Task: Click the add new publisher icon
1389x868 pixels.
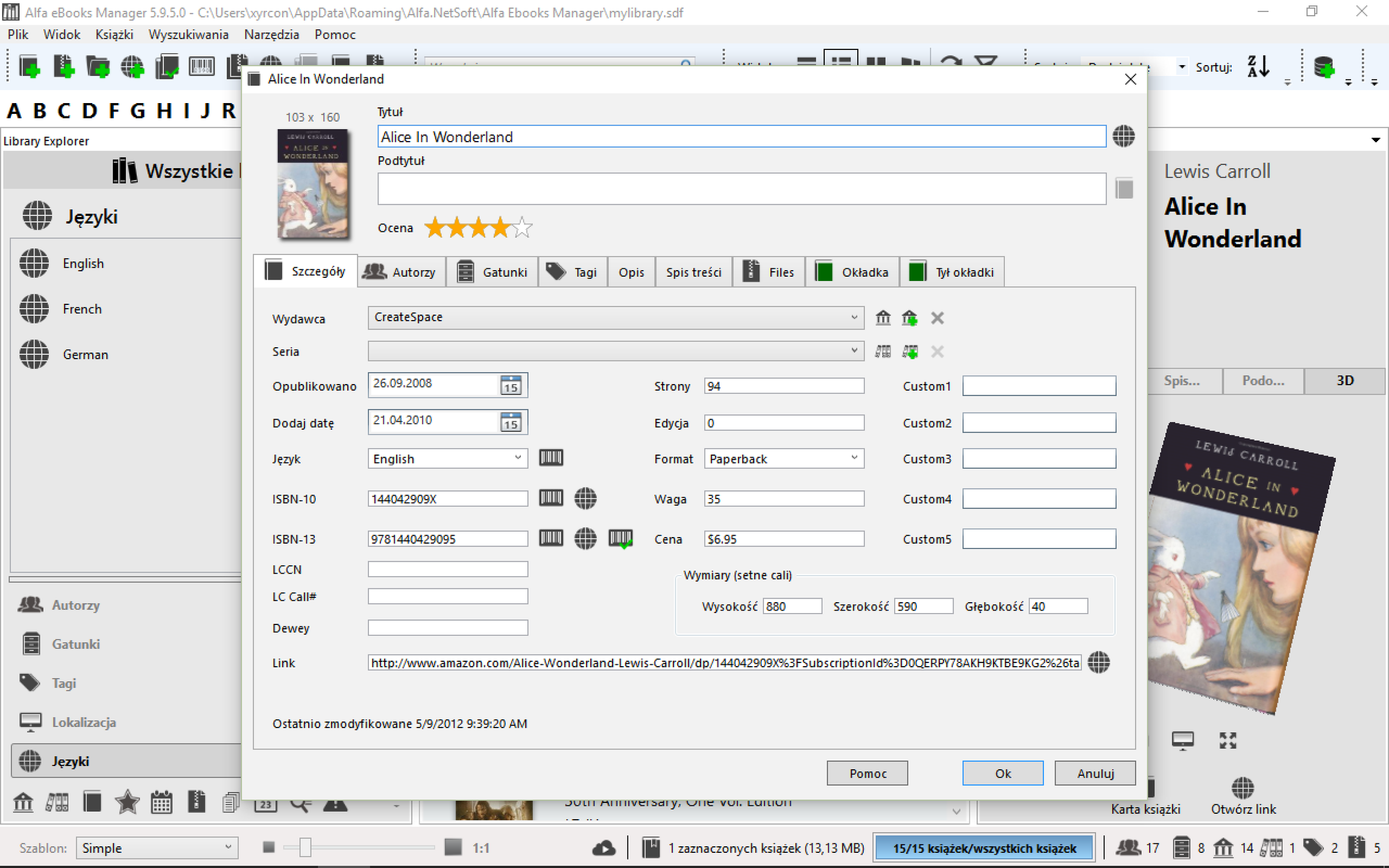Action: point(910,318)
